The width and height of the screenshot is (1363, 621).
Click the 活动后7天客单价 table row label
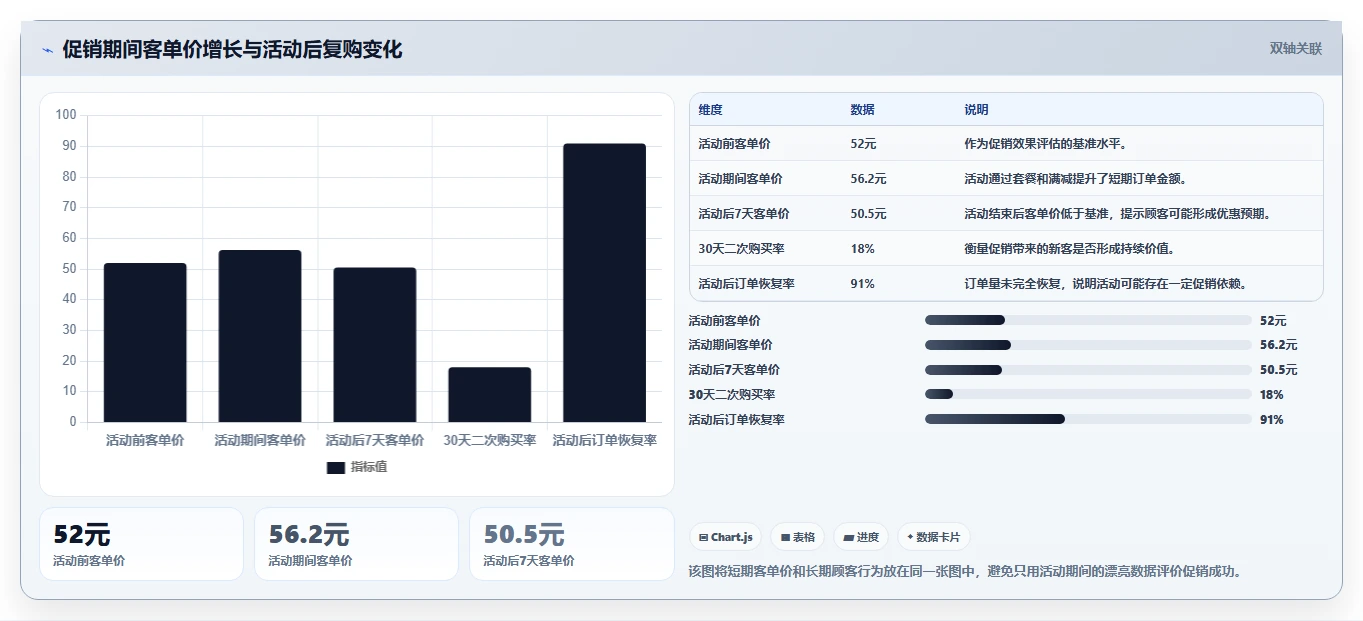[x=744, y=214]
